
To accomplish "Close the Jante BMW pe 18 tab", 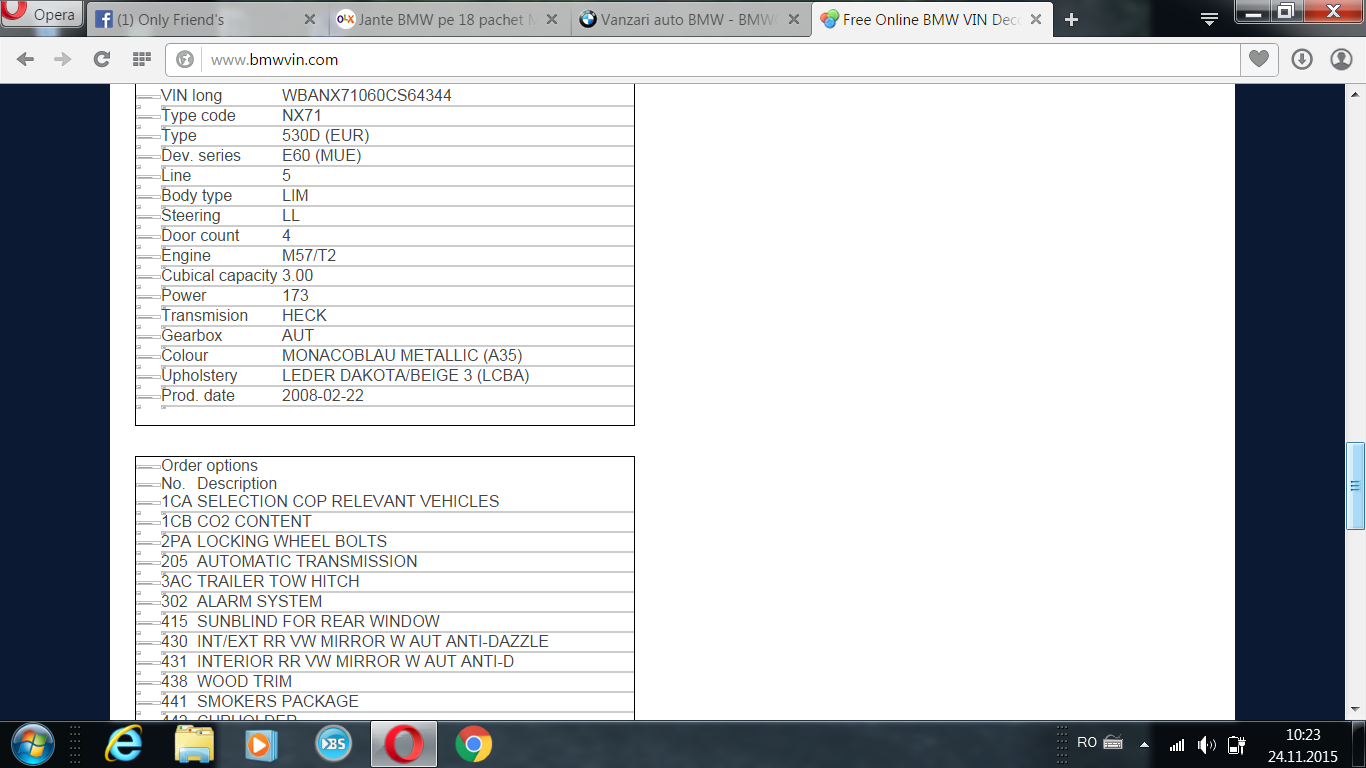I will [553, 20].
